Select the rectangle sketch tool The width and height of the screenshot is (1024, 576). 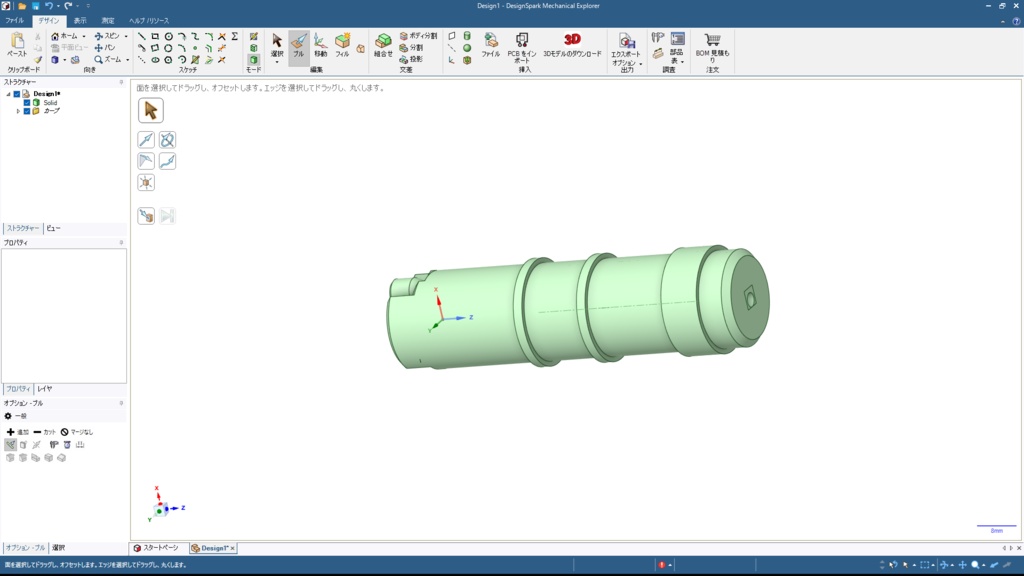point(155,37)
